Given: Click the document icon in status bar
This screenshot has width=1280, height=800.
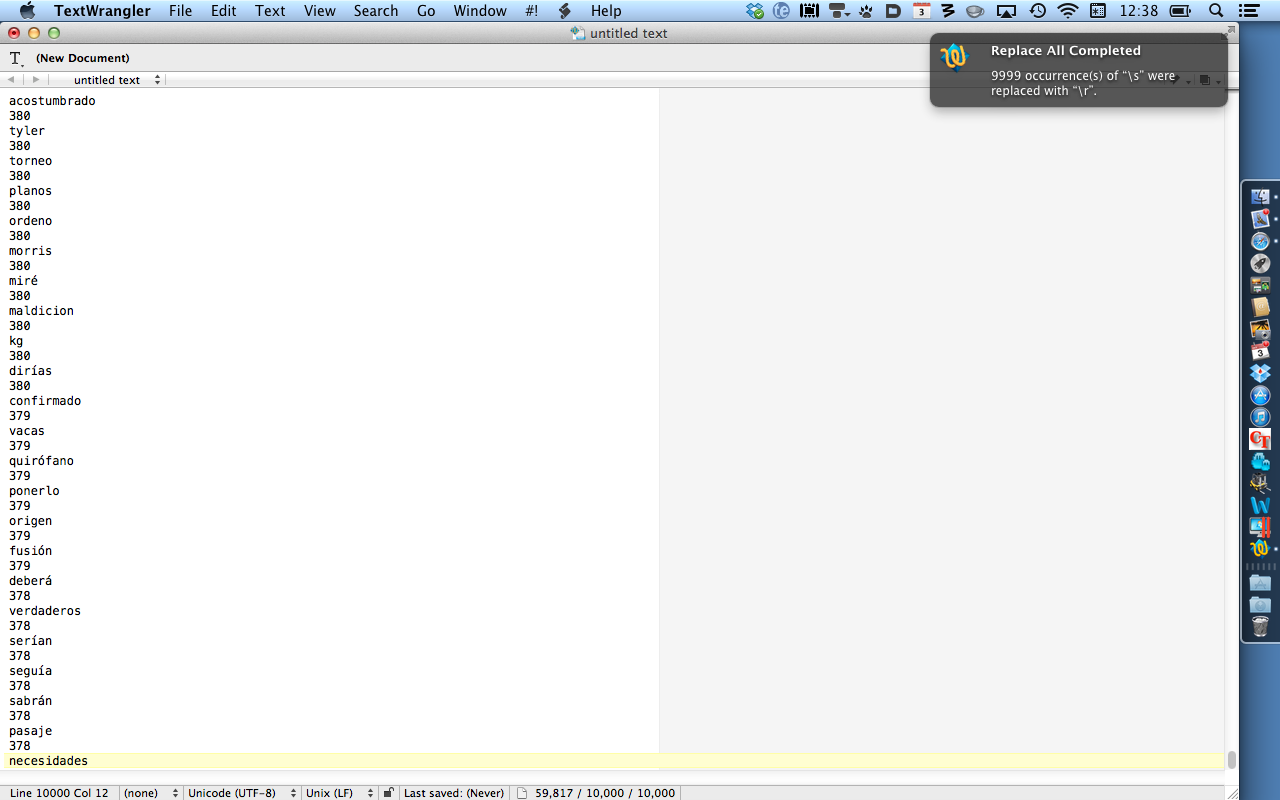Looking at the screenshot, I should click(x=521, y=793).
